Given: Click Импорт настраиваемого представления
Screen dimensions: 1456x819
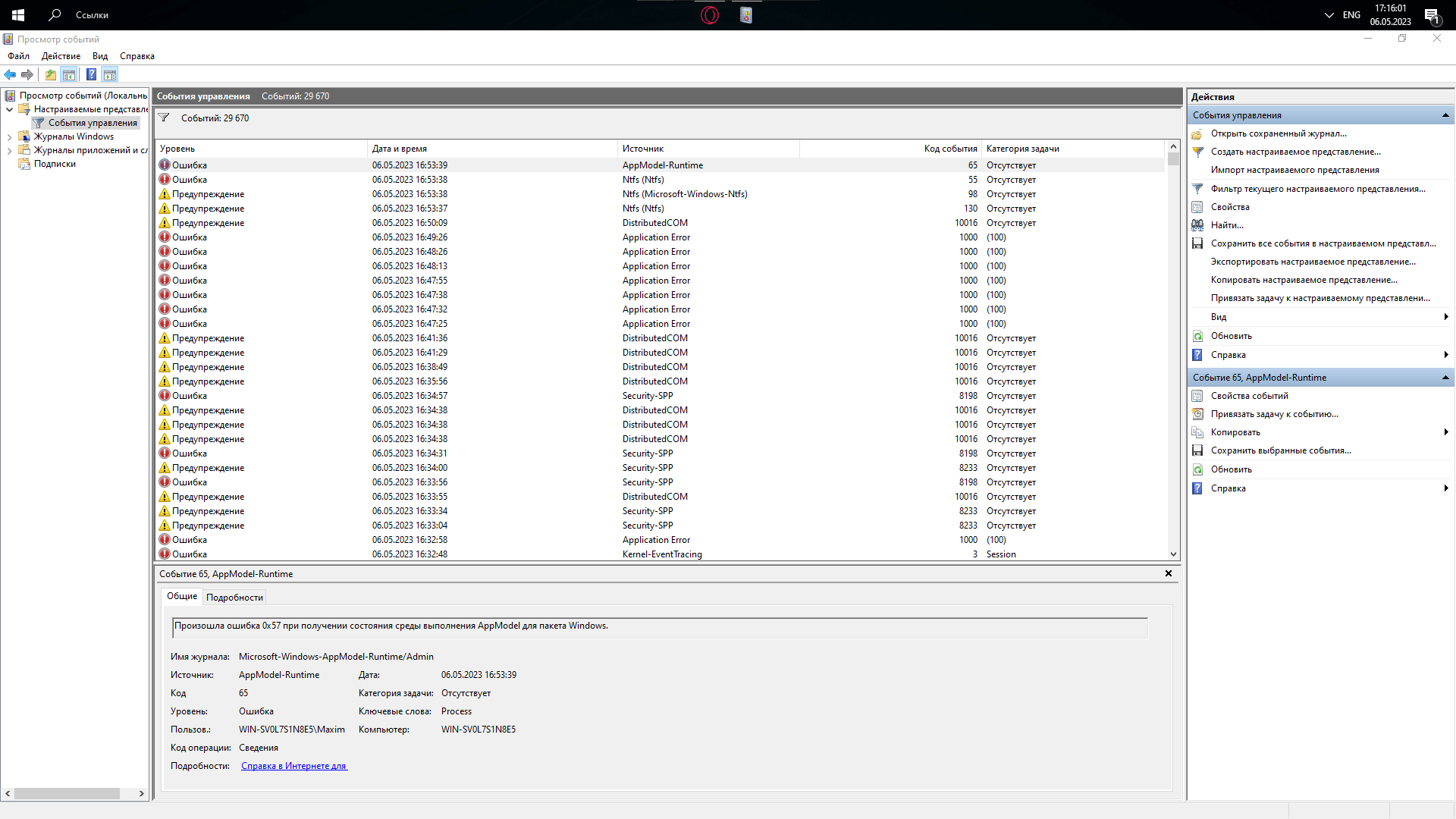Looking at the screenshot, I should [x=1295, y=170].
